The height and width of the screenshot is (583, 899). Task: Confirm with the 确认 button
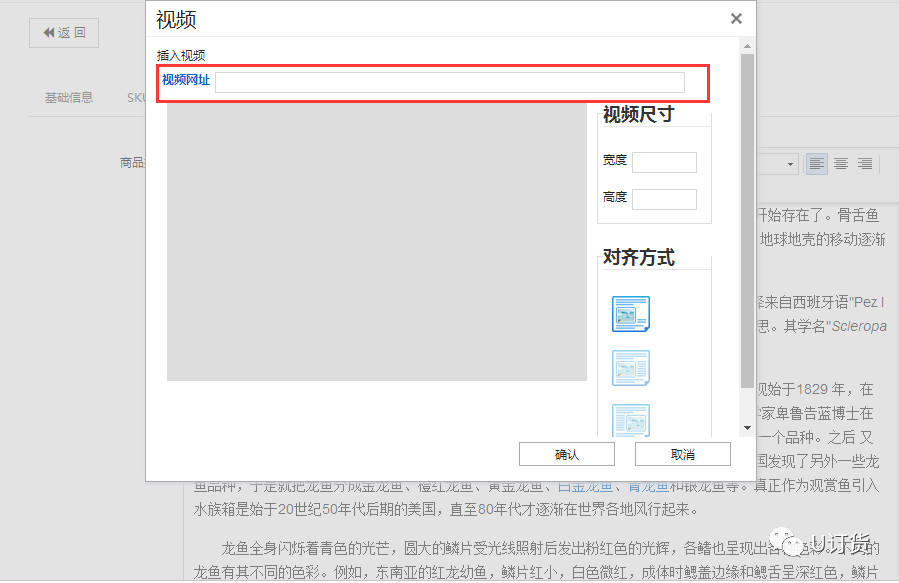tap(566, 454)
